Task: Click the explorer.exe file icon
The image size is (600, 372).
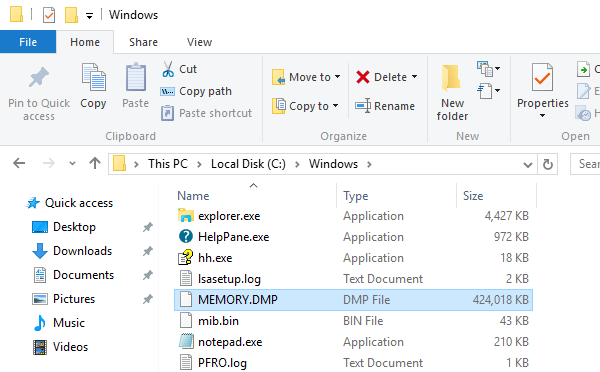Action: click(x=186, y=215)
